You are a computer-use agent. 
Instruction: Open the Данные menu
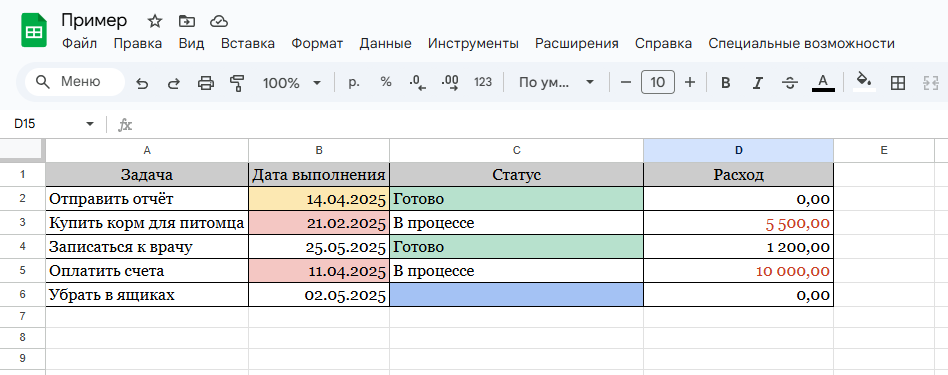386,44
